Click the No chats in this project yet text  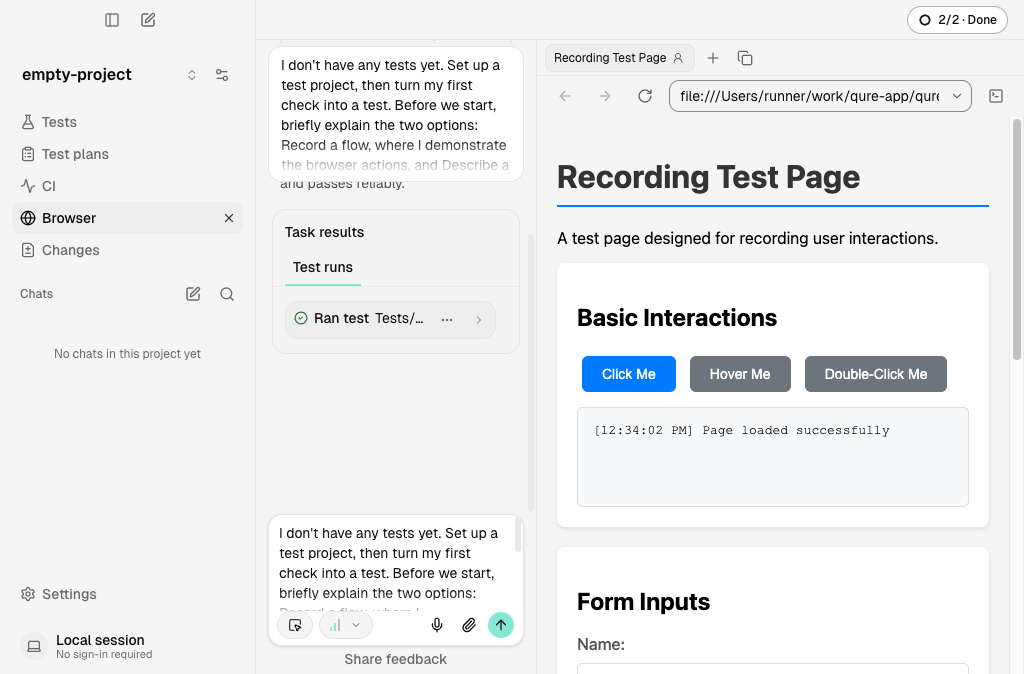click(x=127, y=354)
